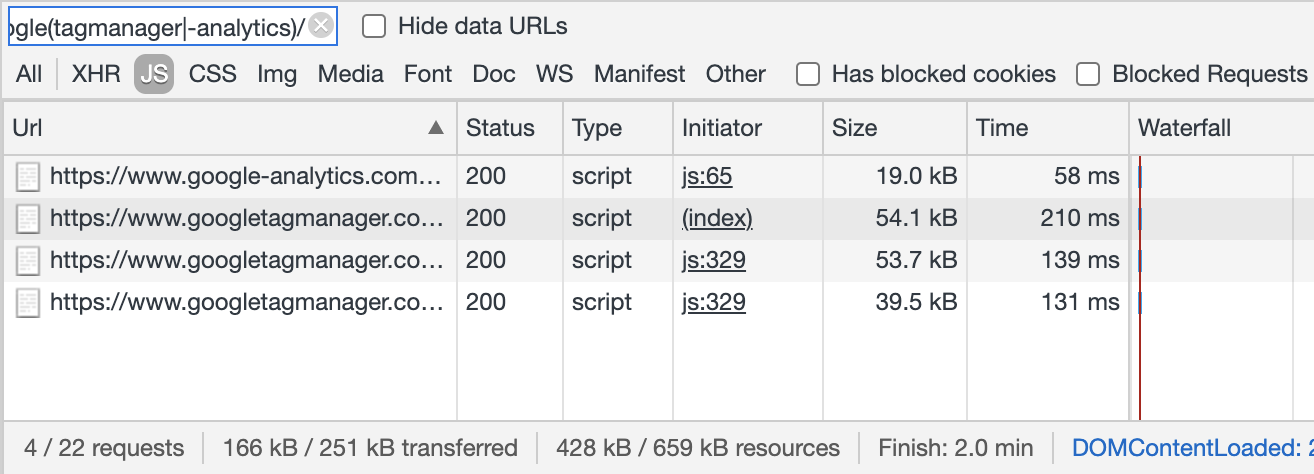Click file icon of the 53.7 kB request
Viewport: 1314px width, 474px height.
pos(28,262)
